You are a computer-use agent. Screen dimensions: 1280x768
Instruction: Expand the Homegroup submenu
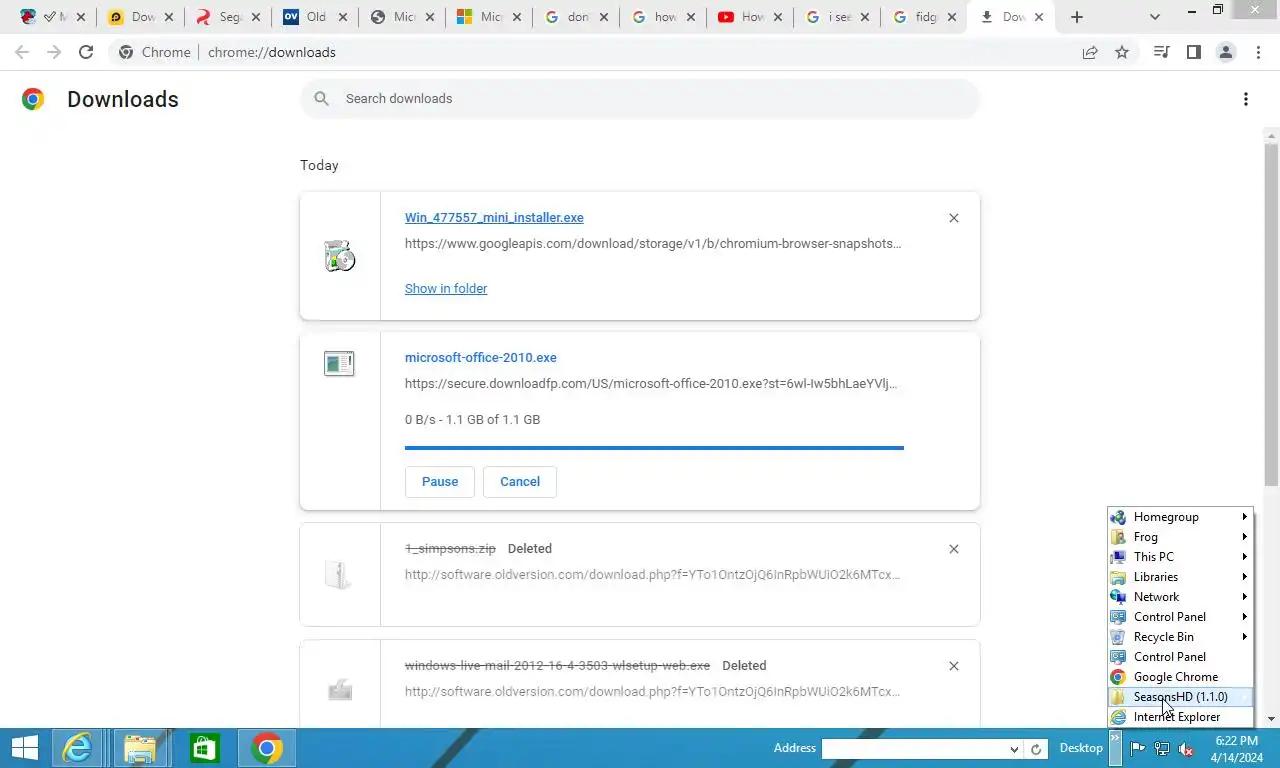(x=1180, y=517)
